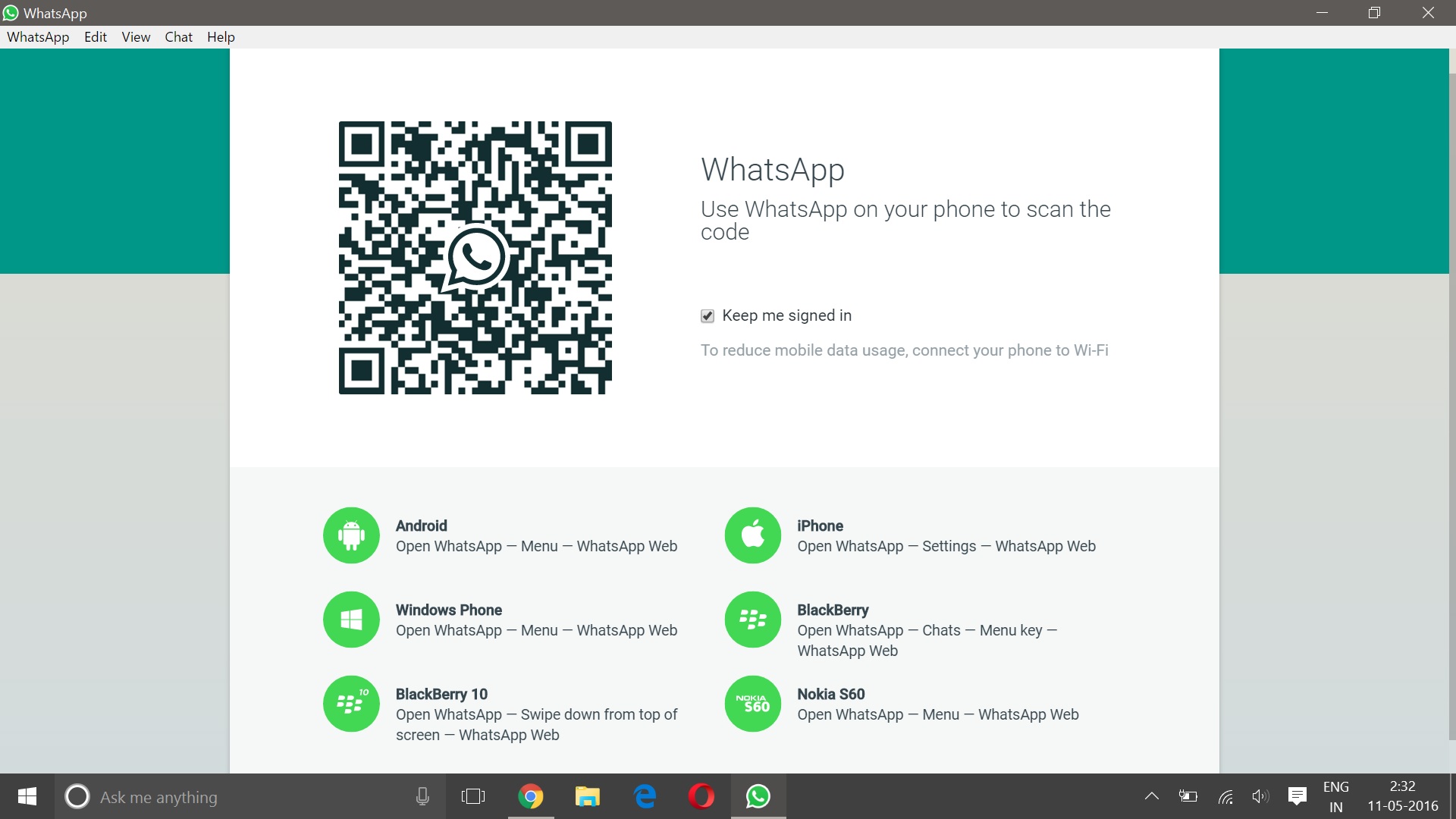Click the Ask me anything search field

coord(250,796)
